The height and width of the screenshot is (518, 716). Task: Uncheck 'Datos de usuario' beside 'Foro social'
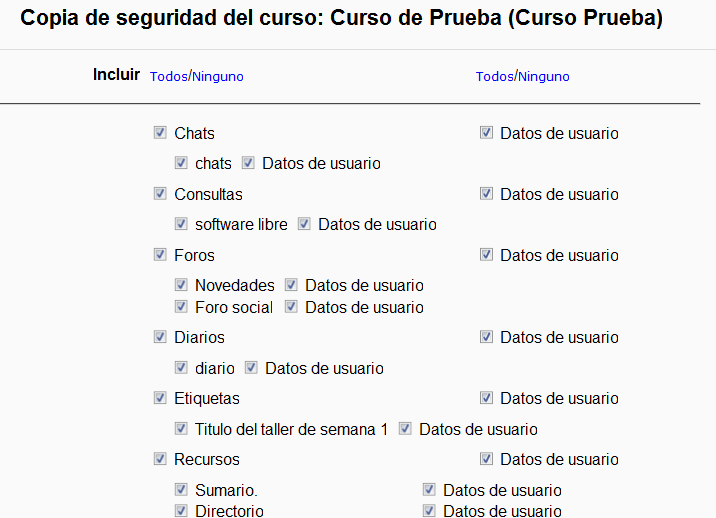click(x=291, y=307)
